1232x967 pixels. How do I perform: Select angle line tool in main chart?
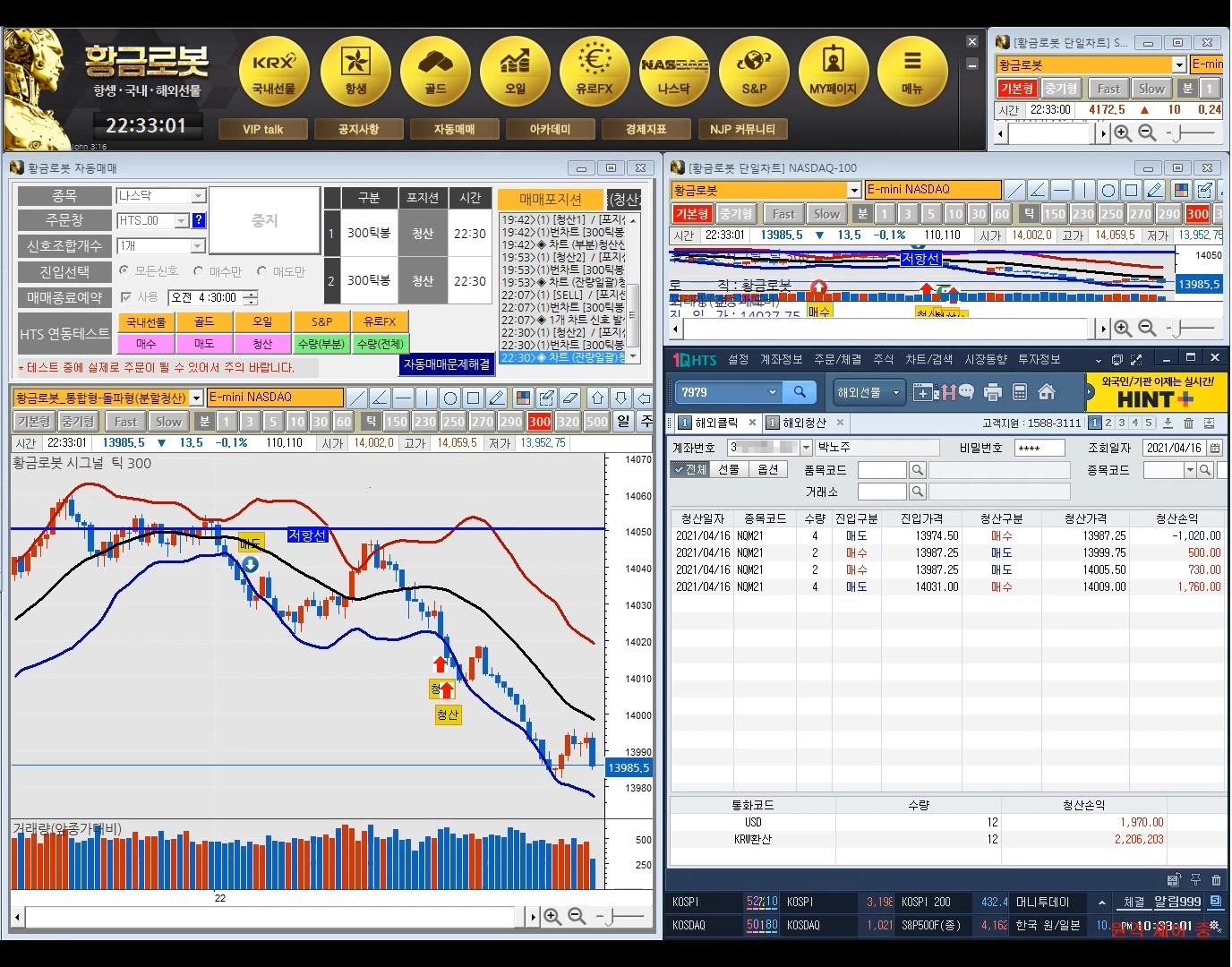point(380,398)
